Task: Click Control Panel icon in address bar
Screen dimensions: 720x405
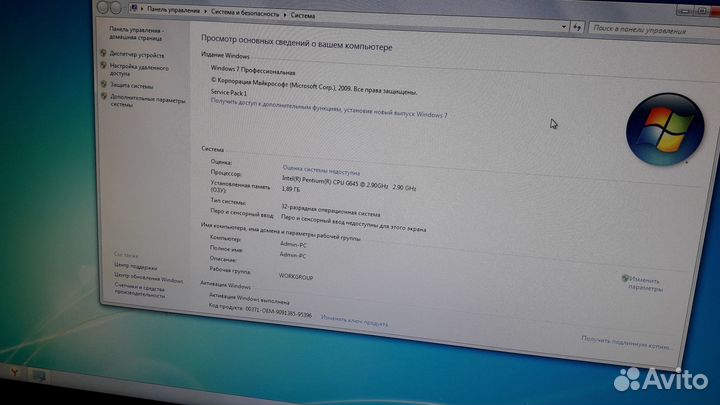Action: (134, 8)
